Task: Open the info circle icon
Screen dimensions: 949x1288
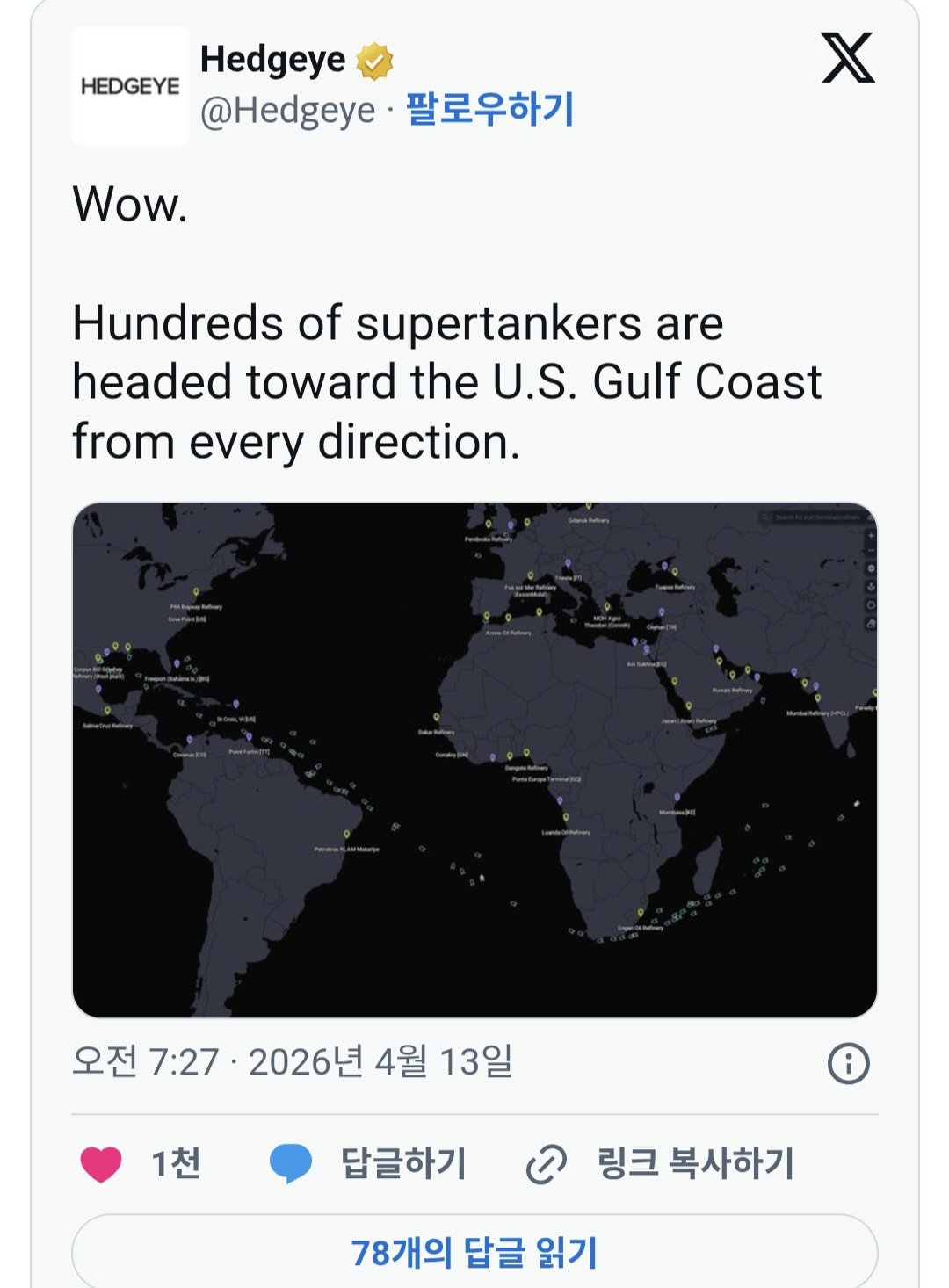Action: (848, 1063)
